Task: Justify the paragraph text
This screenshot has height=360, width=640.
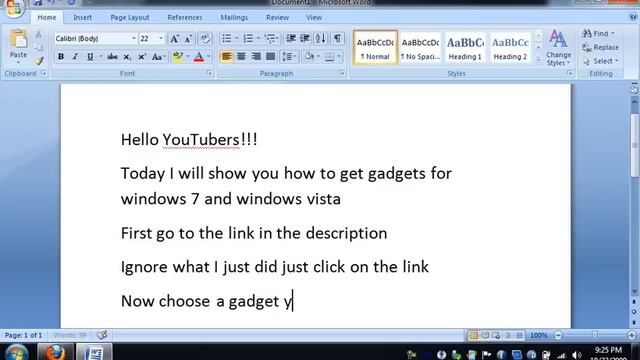Action: (270, 57)
